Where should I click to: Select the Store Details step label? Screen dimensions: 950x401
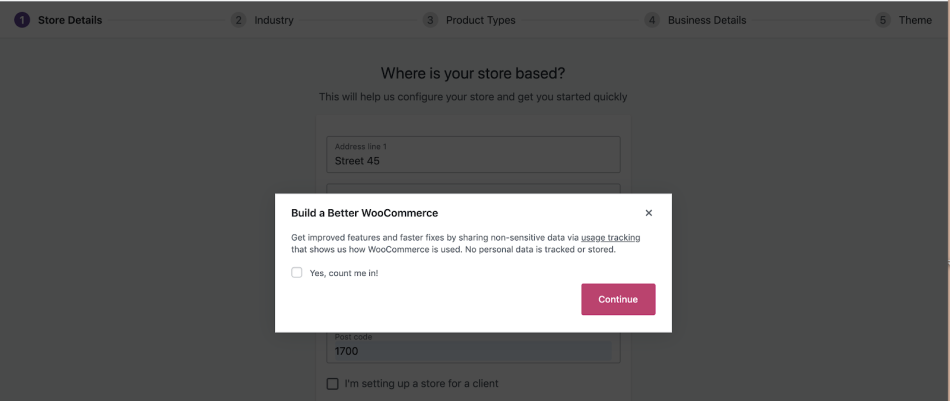70,20
